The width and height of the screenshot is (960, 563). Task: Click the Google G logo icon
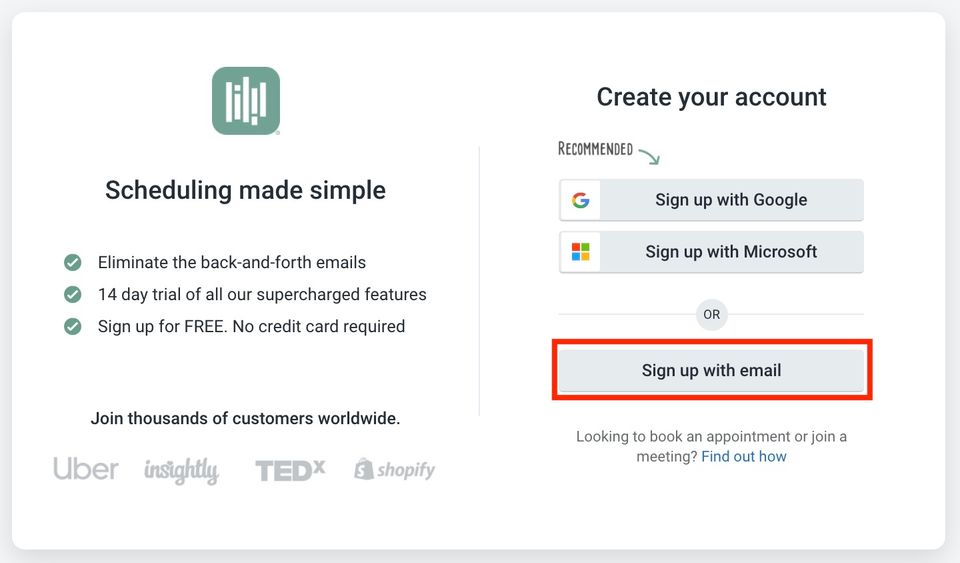580,200
